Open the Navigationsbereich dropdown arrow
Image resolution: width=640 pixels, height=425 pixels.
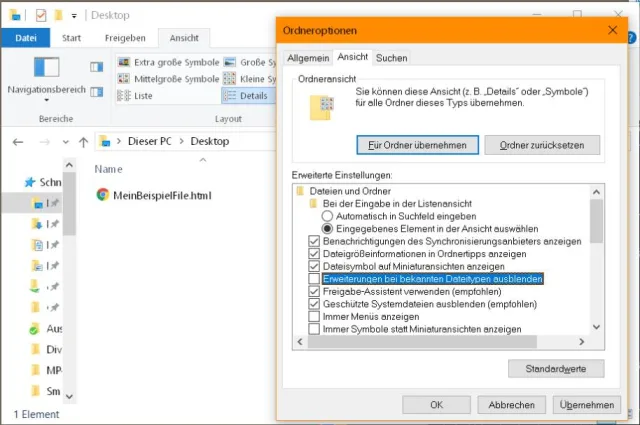pos(47,100)
